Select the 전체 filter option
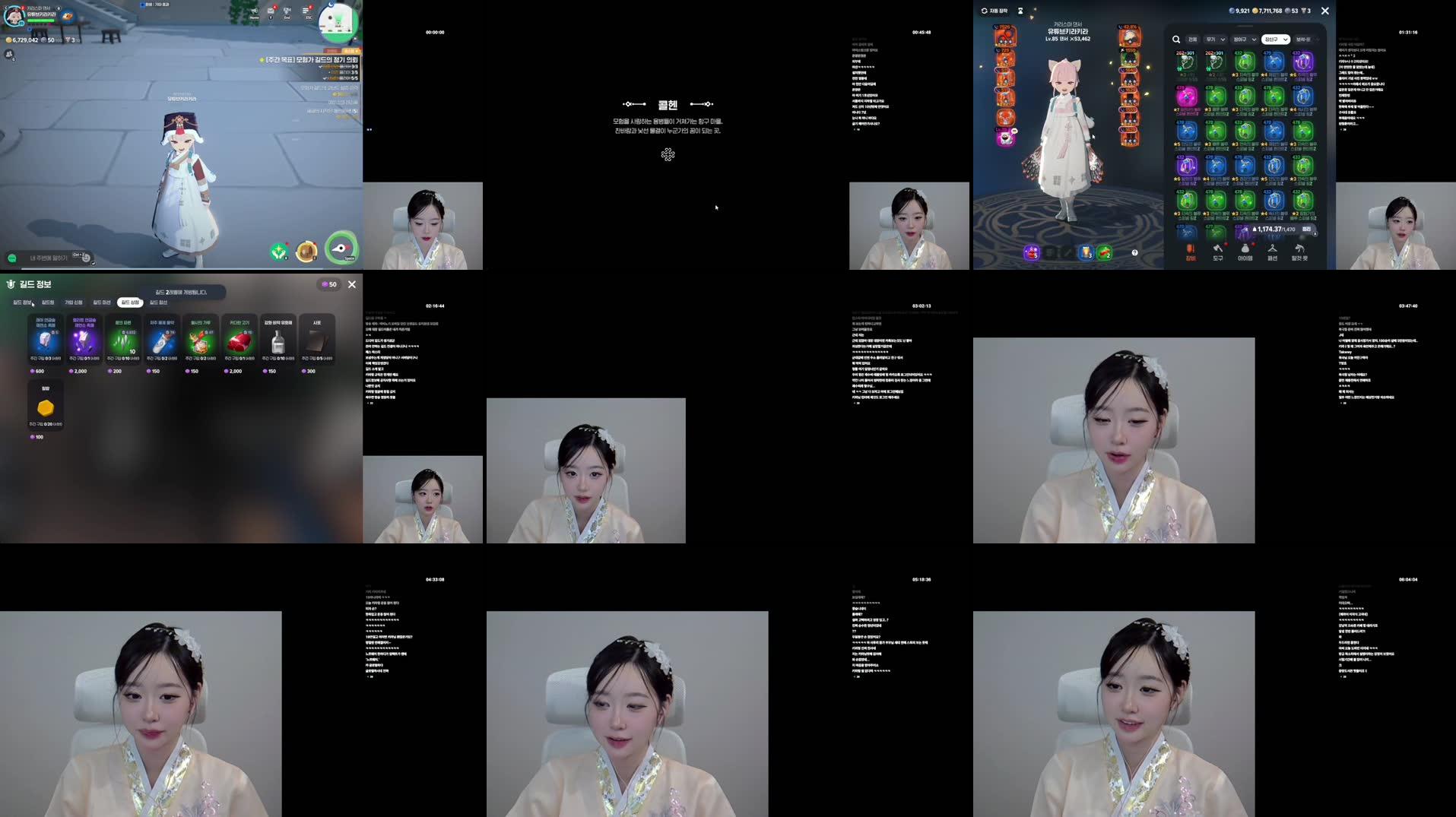The image size is (1456, 817). point(1193,38)
